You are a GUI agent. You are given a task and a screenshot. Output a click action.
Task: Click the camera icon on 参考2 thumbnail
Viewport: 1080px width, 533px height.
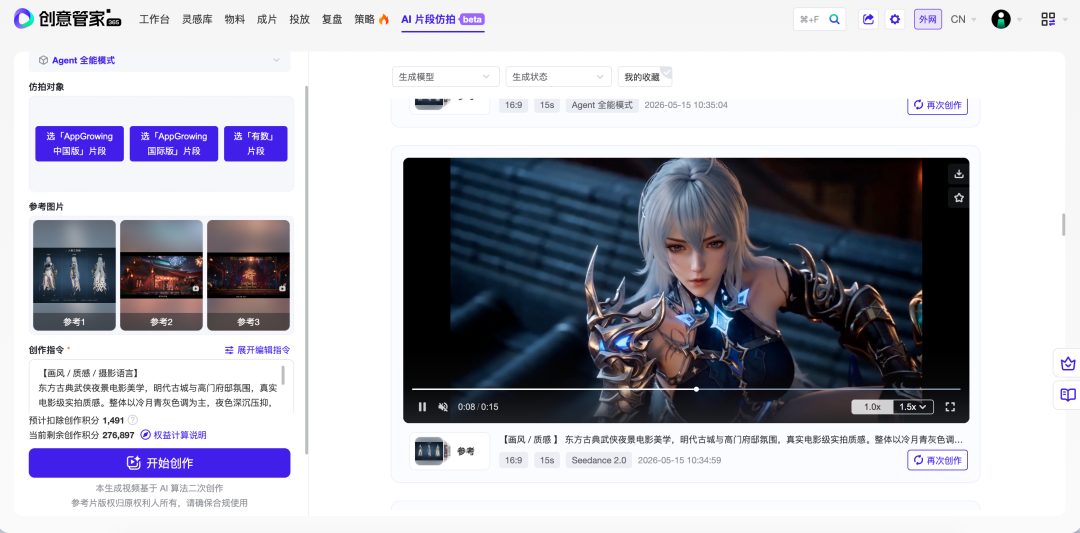[x=196, y=289]
